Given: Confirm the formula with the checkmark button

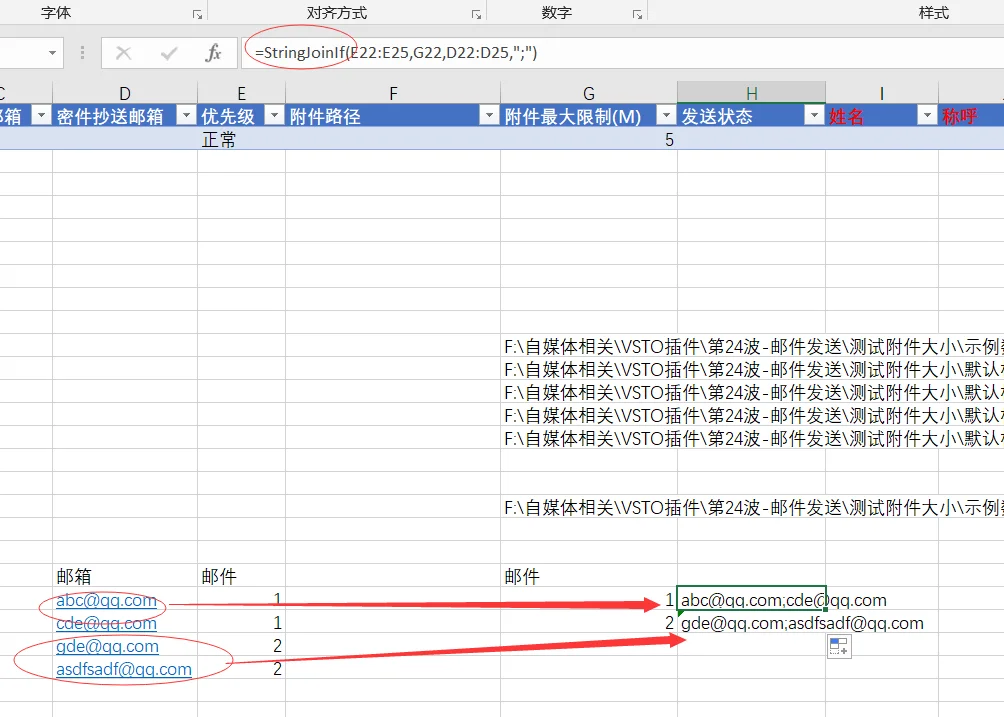Looking at the screenshot, I should pyautogui.click(x=169, y=52).
